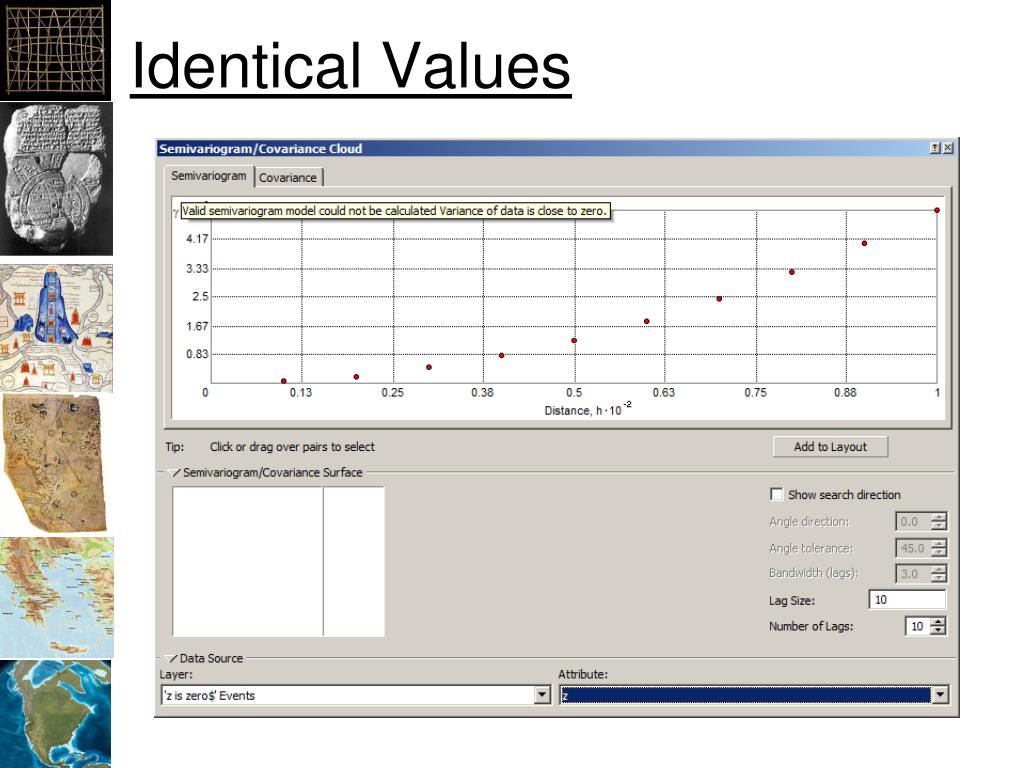The image size is (1024, 768).
Task: Open the Covariance tab
Action: pyautogui.click(x=288, y=178)
